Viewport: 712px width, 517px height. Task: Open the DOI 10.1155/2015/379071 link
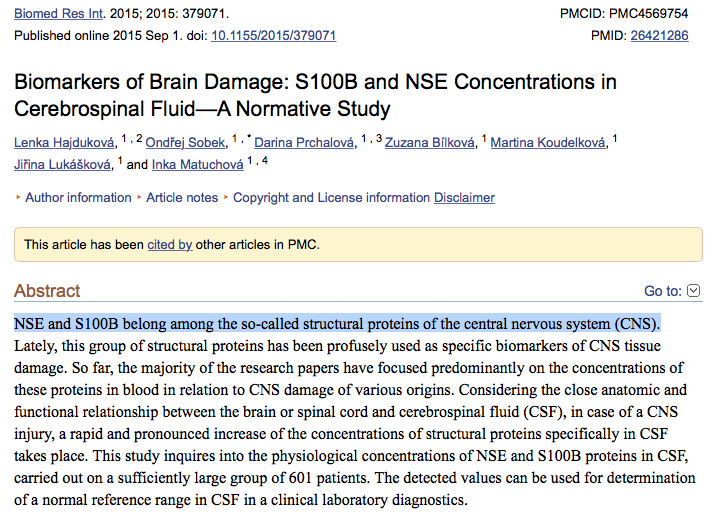273,36
